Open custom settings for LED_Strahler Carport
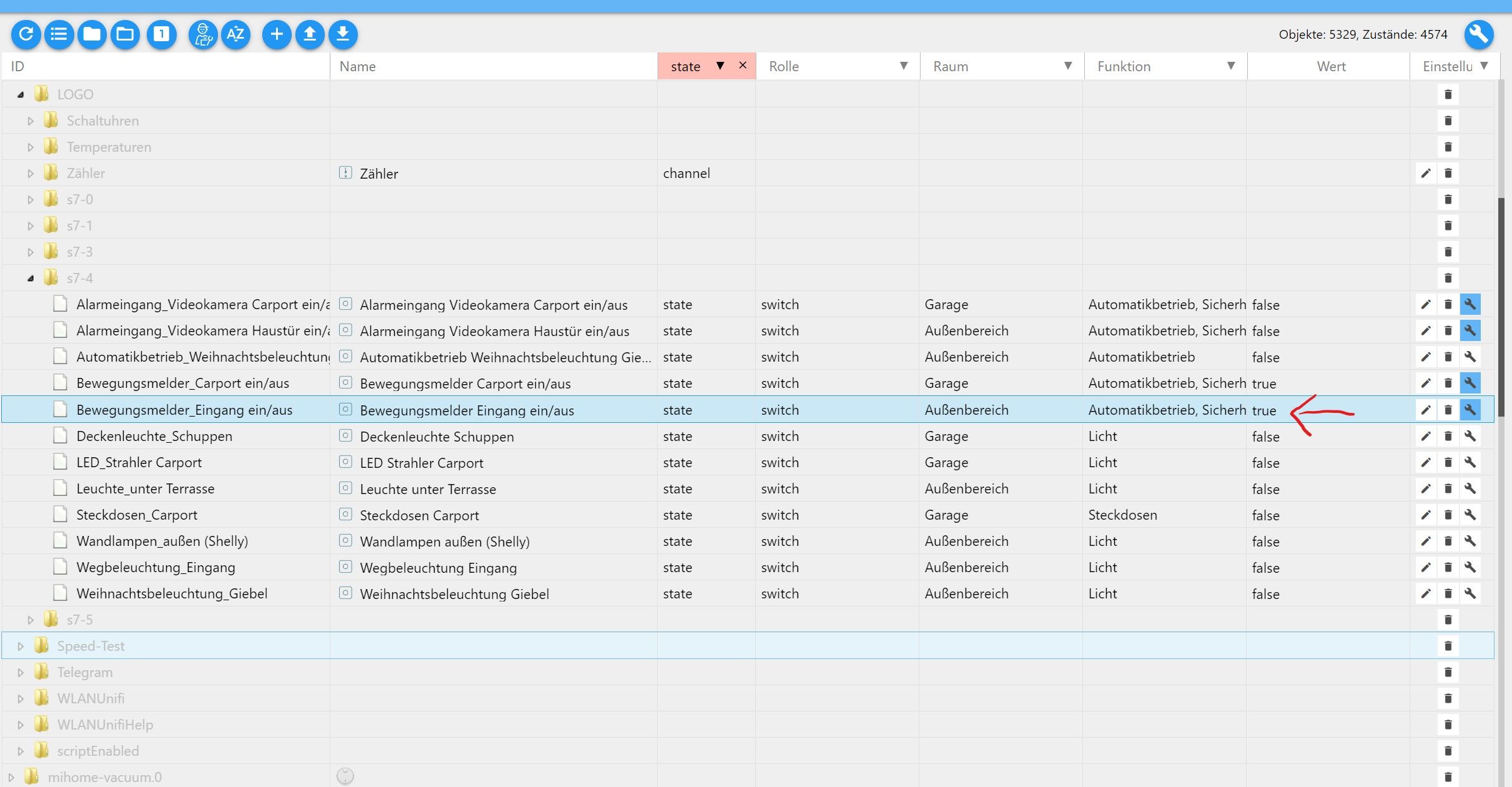 click(1470, 463)
